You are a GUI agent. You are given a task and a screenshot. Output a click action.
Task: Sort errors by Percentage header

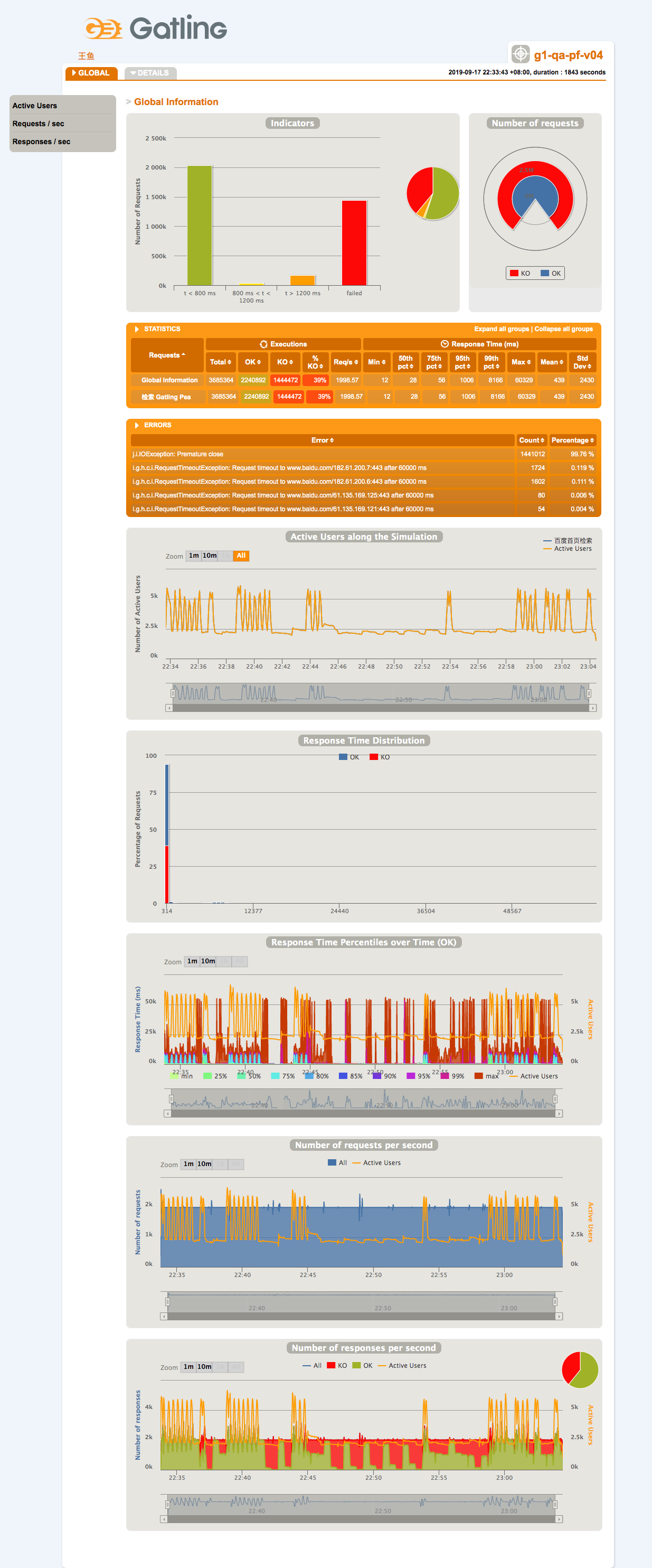tap(572, 440)
